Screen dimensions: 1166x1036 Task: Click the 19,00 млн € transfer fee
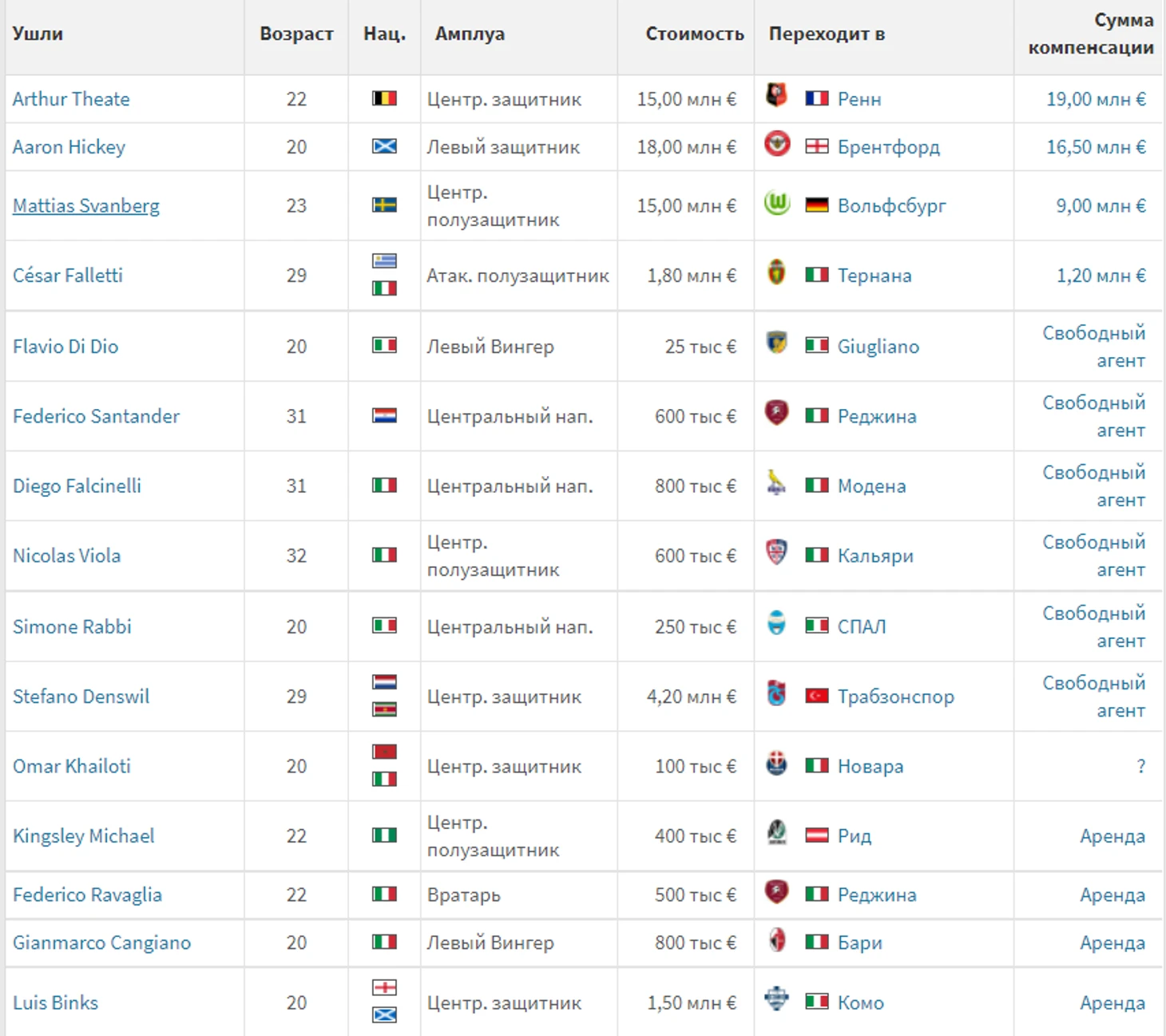click(1096, 99)
